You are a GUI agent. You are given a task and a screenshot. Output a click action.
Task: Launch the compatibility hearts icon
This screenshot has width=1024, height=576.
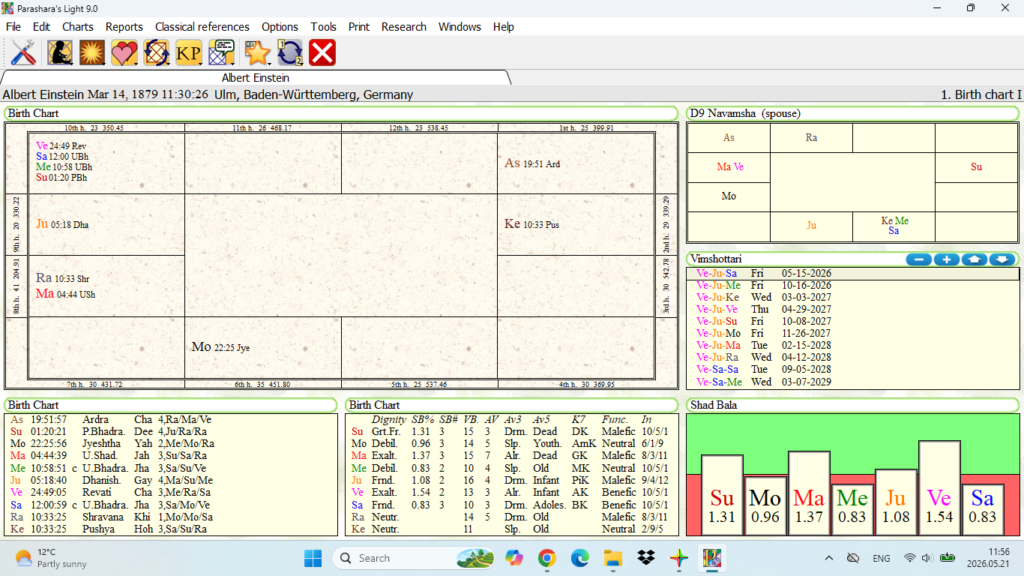click(x=123, y=53)
